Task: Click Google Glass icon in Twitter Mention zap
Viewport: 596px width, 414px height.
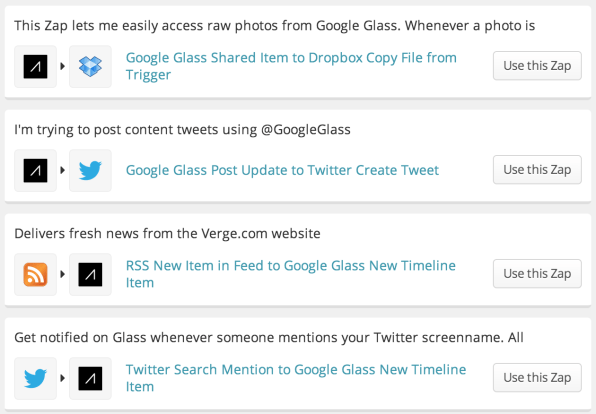Action: pos(90,378)
